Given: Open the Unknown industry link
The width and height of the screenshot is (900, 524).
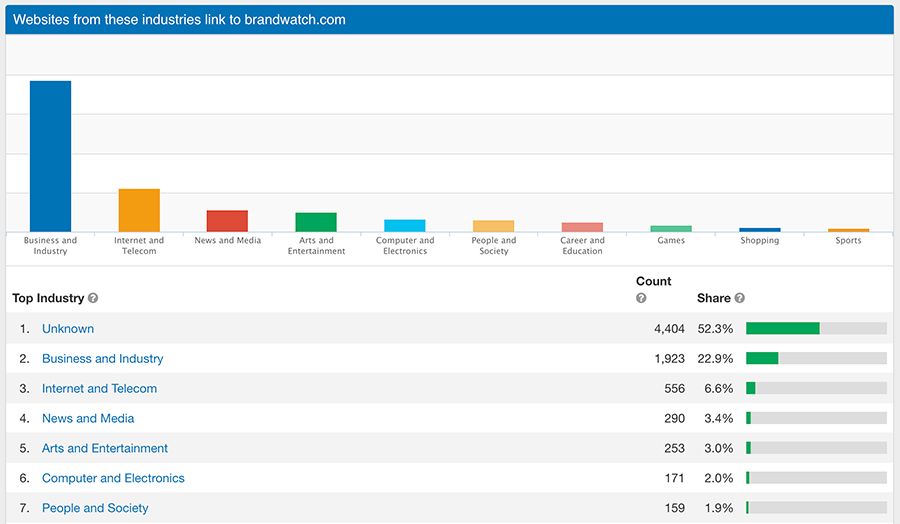Looking at the screenshot, I should pyautogui.click(x=68, y=328).
